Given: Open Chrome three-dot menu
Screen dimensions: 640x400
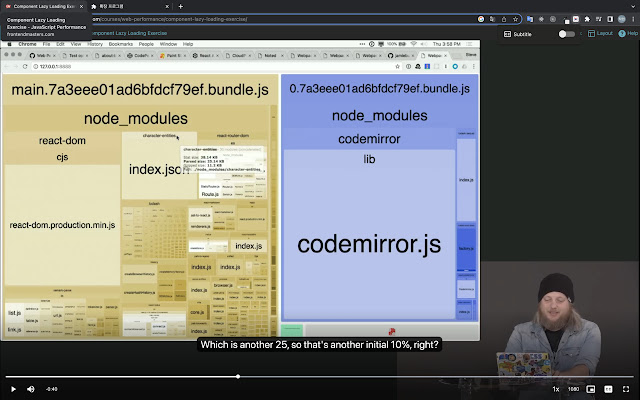Looking at the screenshot, I should [x=632, y=18].
